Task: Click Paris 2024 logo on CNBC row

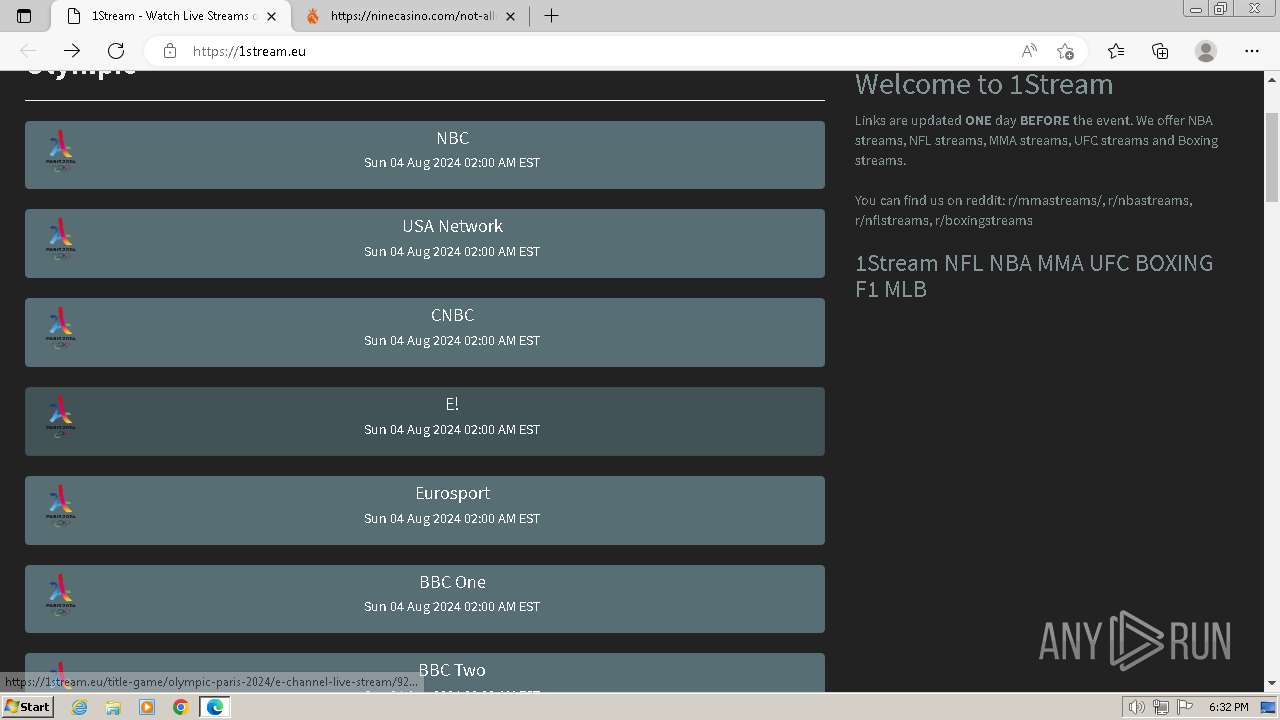Action: pyautogui.click(x=61, y=329)
